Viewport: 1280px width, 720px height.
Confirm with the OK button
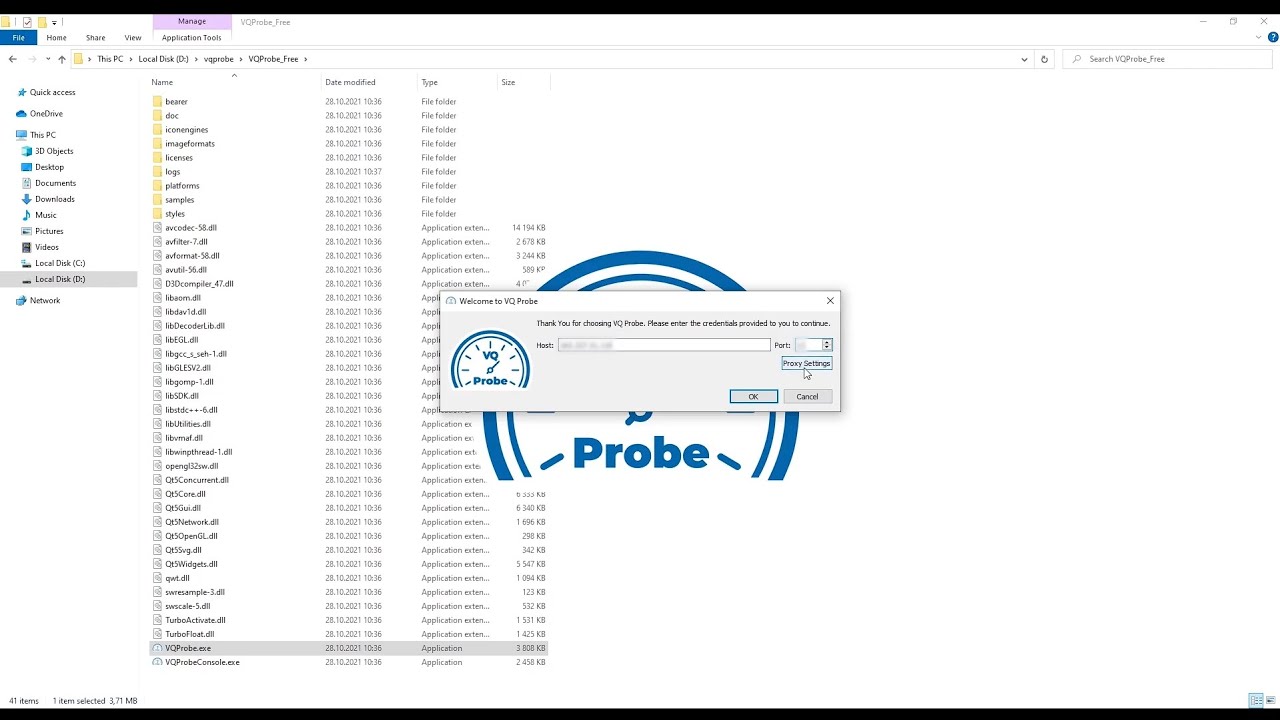tap(753, 397)
